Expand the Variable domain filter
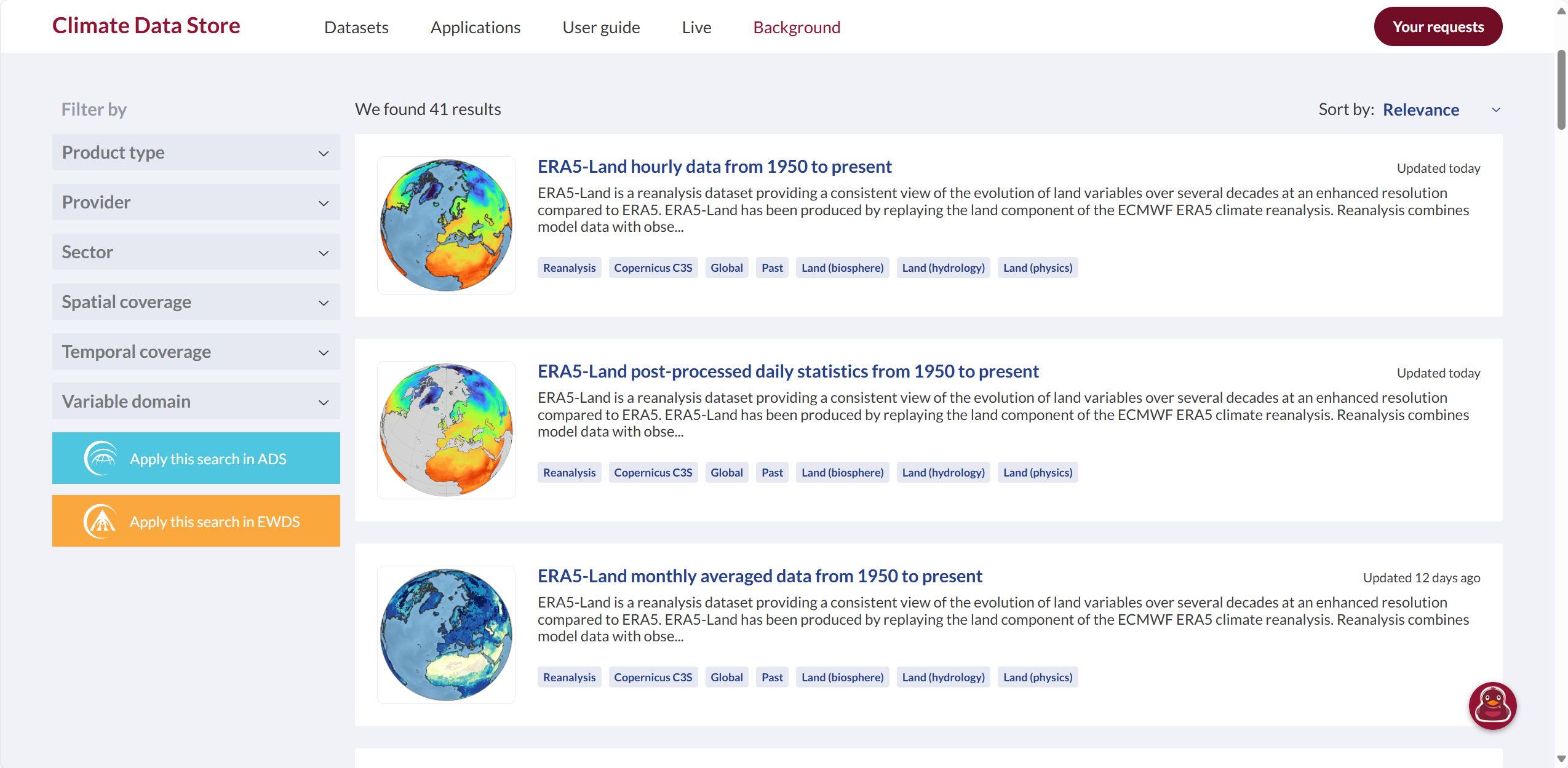1568x768 pixels. [x=196, y=402]
